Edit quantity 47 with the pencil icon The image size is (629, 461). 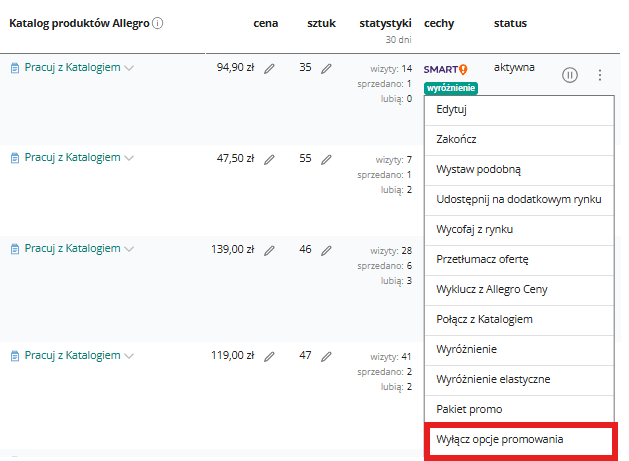tap(326, 356)
